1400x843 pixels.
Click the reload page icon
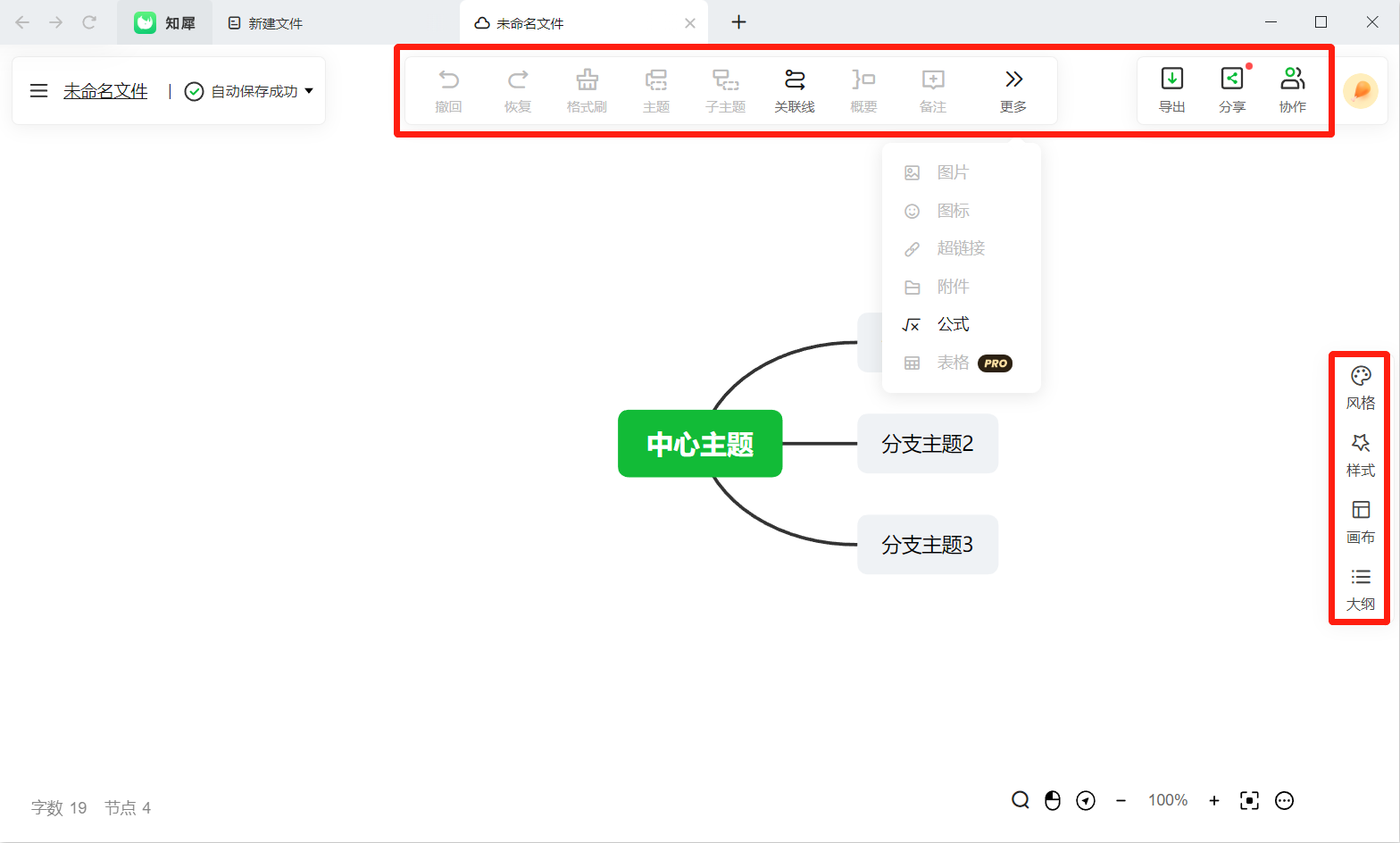click(x=89, y=22)
